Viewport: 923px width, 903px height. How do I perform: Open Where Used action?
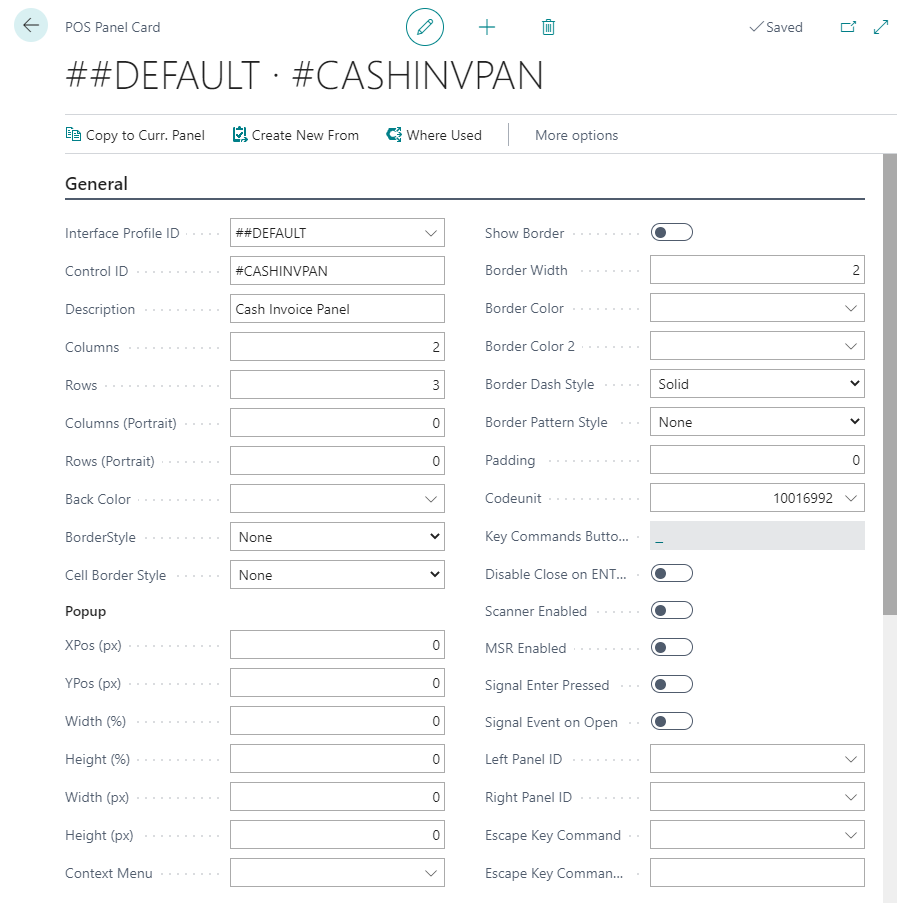434,135
